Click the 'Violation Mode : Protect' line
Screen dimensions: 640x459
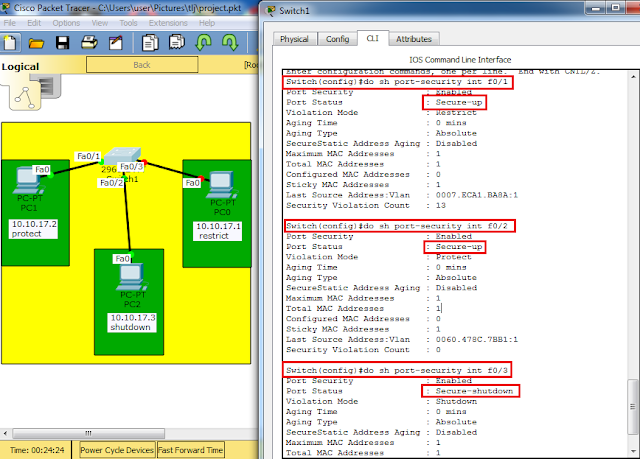[379, 257]
